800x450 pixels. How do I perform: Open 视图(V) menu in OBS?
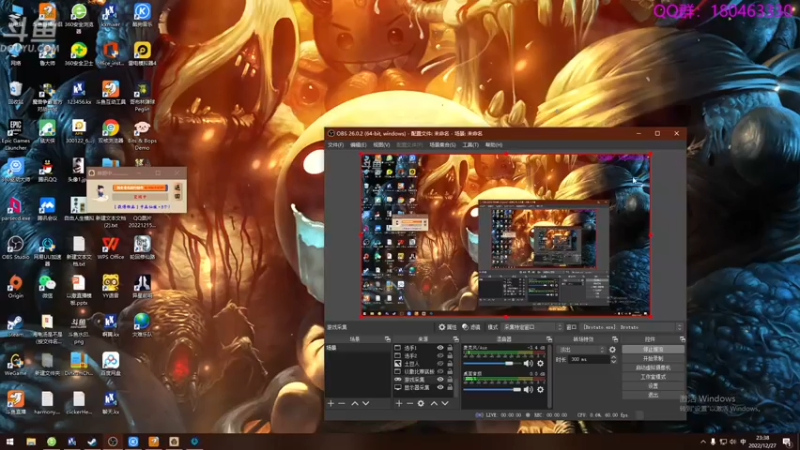coord(381,145)
